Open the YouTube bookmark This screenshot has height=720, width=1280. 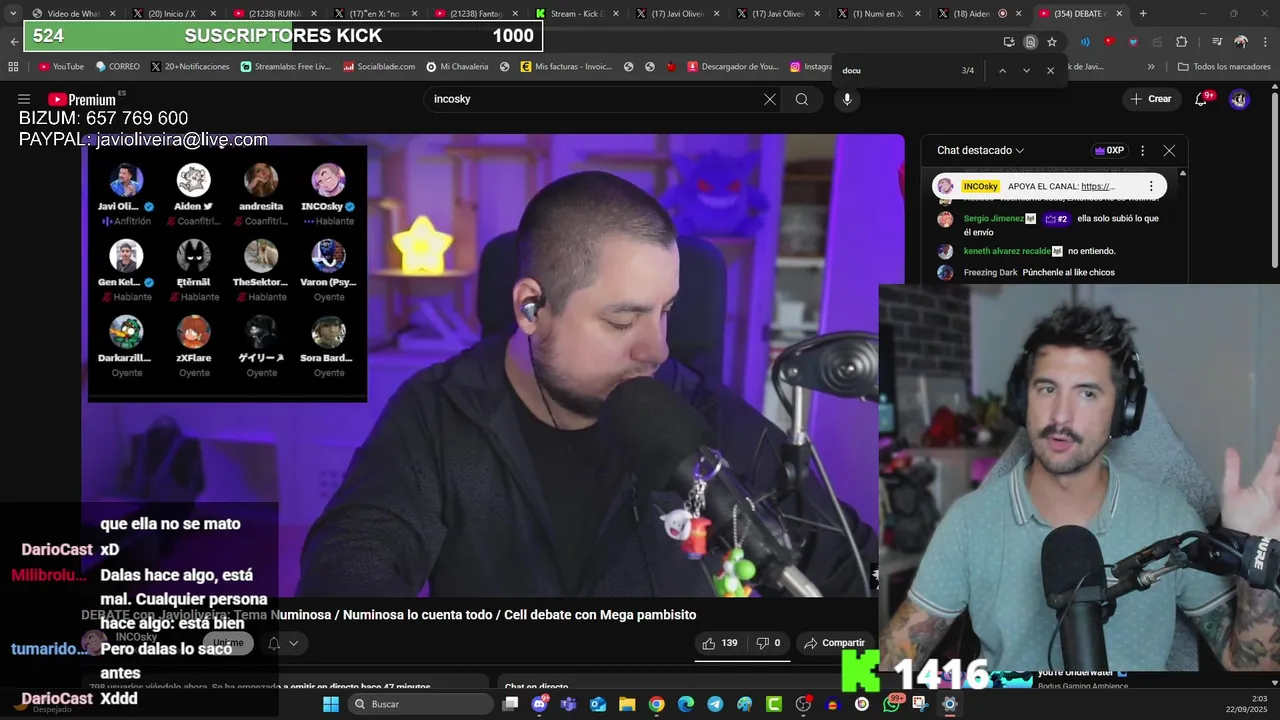[61, 67]
